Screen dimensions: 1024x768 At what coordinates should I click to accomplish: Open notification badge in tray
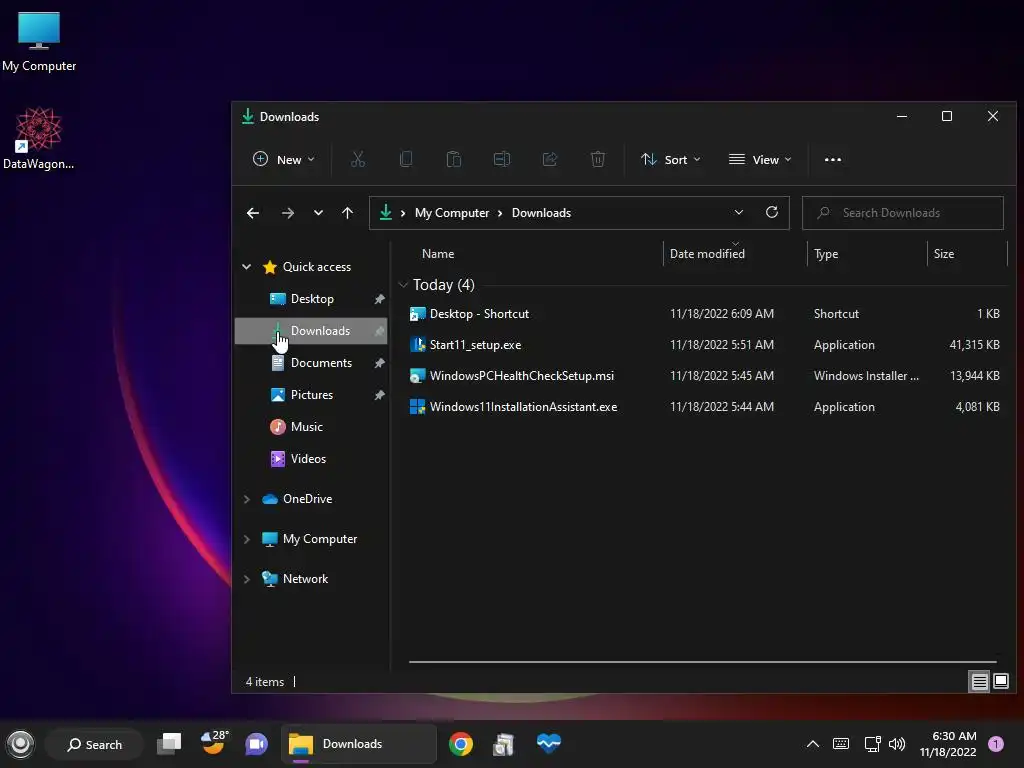tap(995, 744)
